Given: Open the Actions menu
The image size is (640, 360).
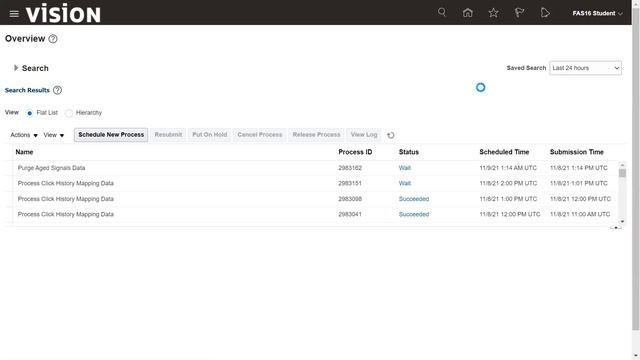Looking at the screenshot, I should coord(24,135).
